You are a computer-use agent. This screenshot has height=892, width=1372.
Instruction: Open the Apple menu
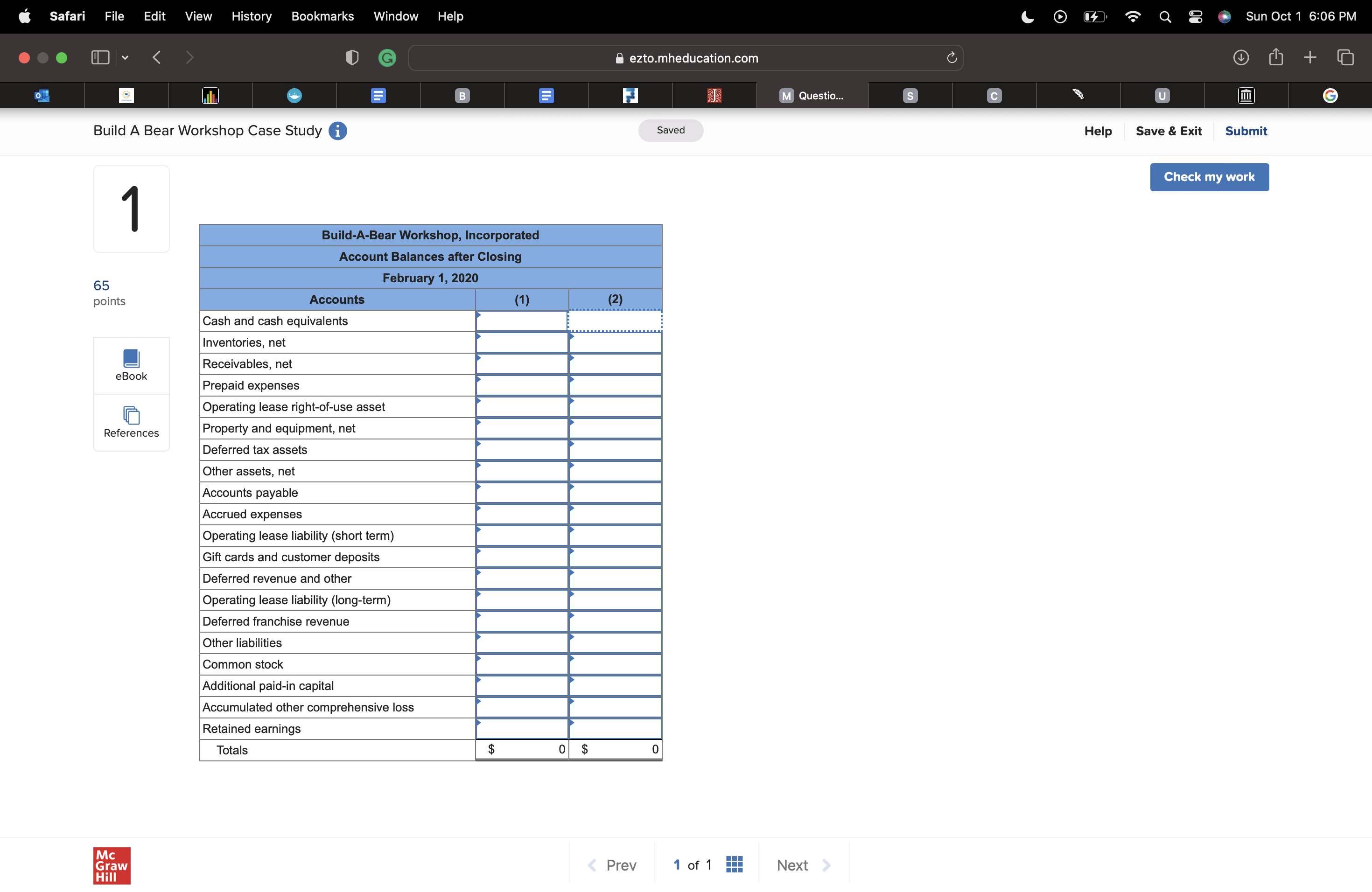25,17
